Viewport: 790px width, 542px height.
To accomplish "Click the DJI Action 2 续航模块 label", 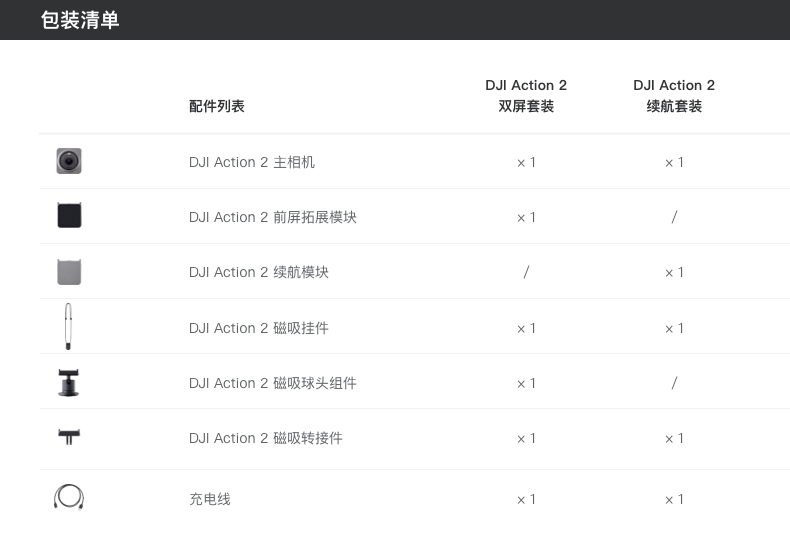I will point(259,272).
